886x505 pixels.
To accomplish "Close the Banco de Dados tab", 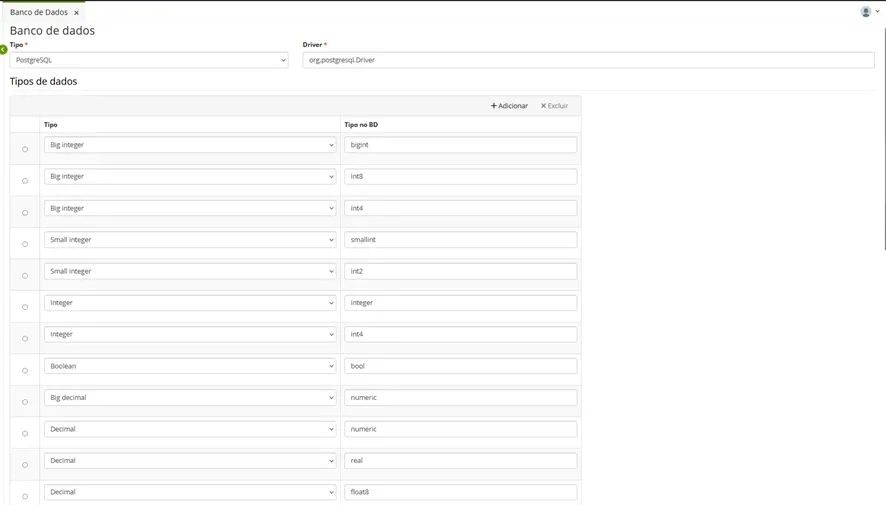I will [76, 12].
